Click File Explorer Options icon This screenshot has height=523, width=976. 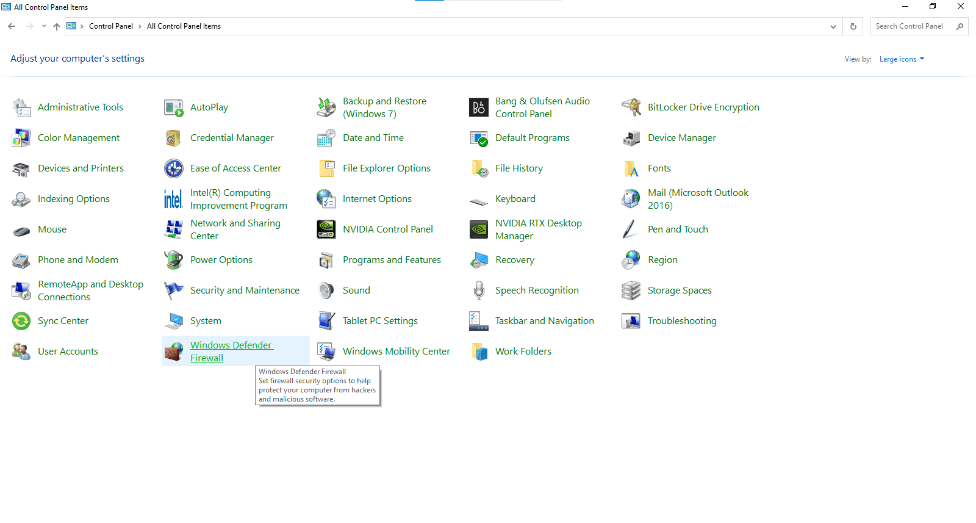coord(326,168)
